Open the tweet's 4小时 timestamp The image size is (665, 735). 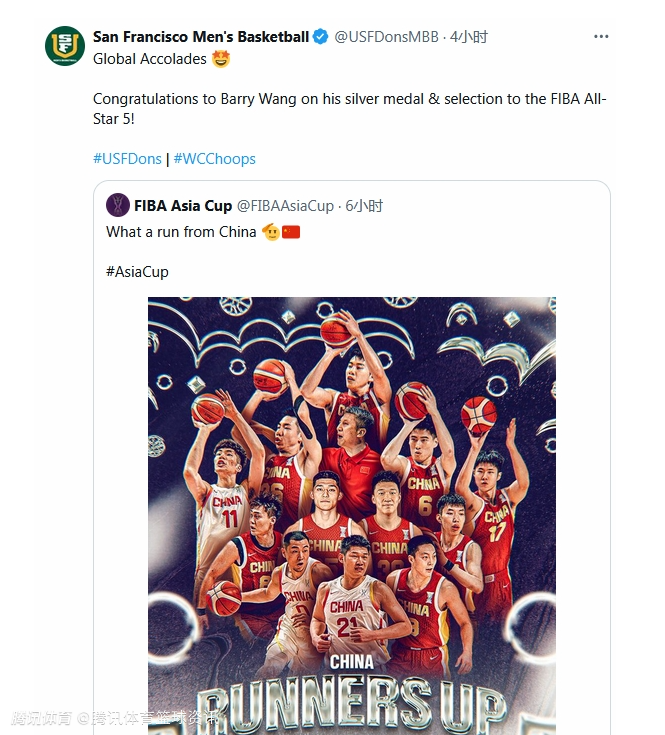tap(469, 37)
